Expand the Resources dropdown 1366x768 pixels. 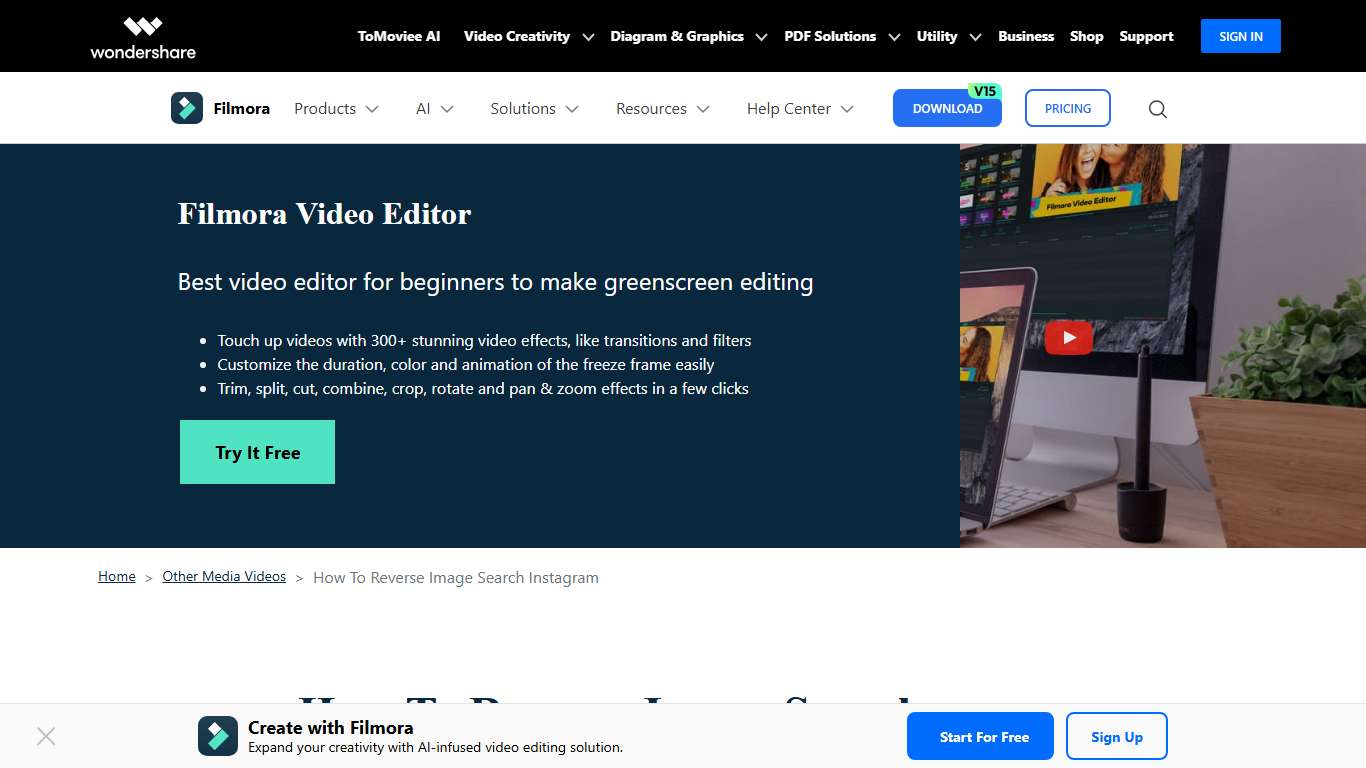pos(651,108)
